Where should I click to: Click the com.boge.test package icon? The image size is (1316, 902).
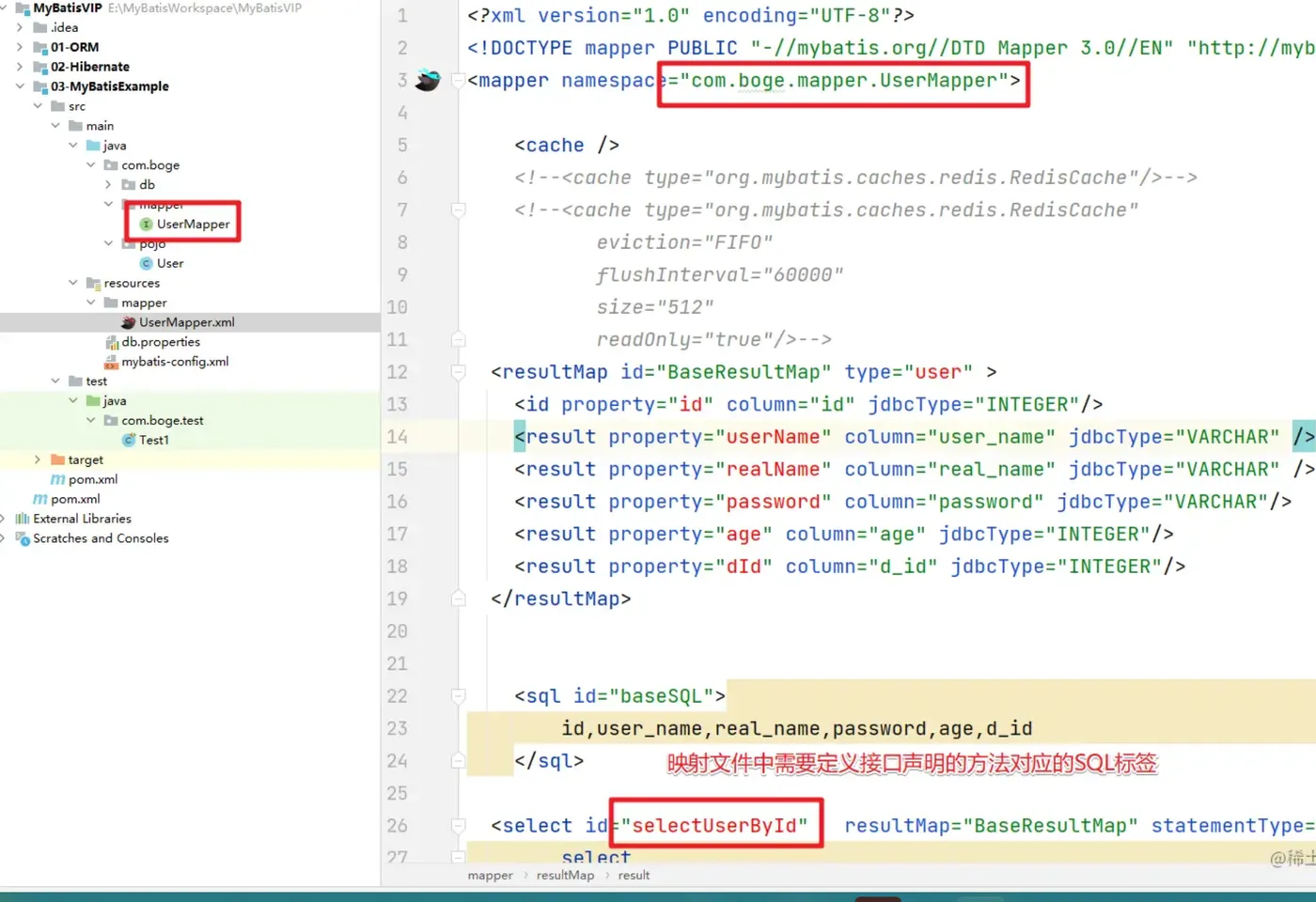[111, 421]
